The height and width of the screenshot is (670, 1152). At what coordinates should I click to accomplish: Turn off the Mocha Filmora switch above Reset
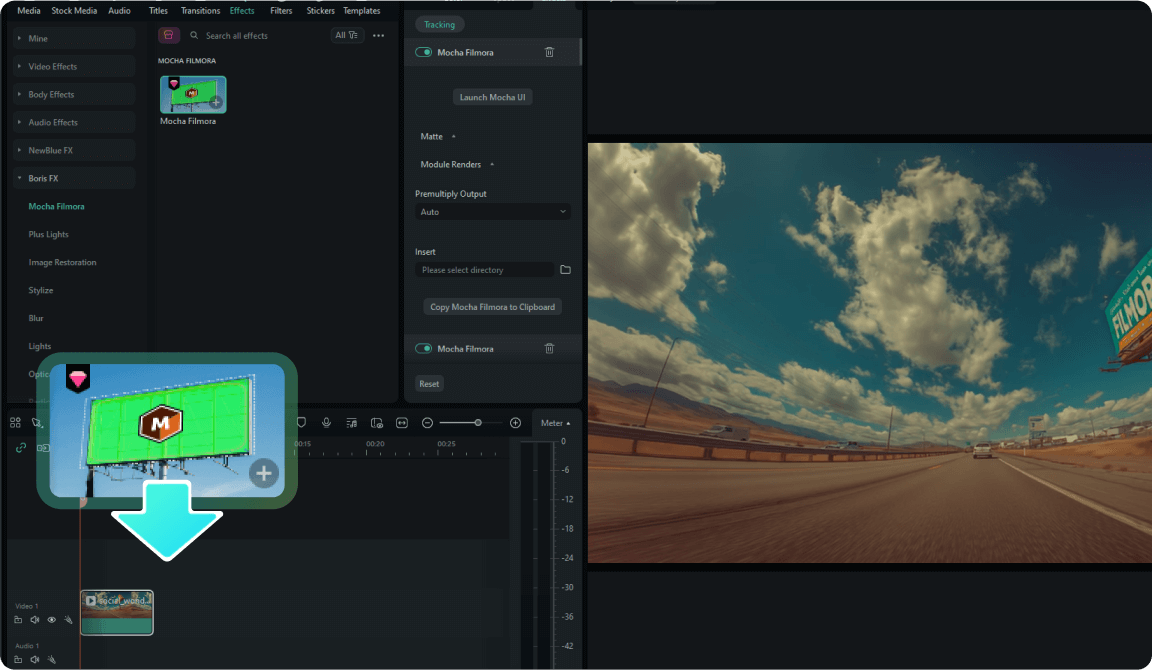click(x=423, y=348)
